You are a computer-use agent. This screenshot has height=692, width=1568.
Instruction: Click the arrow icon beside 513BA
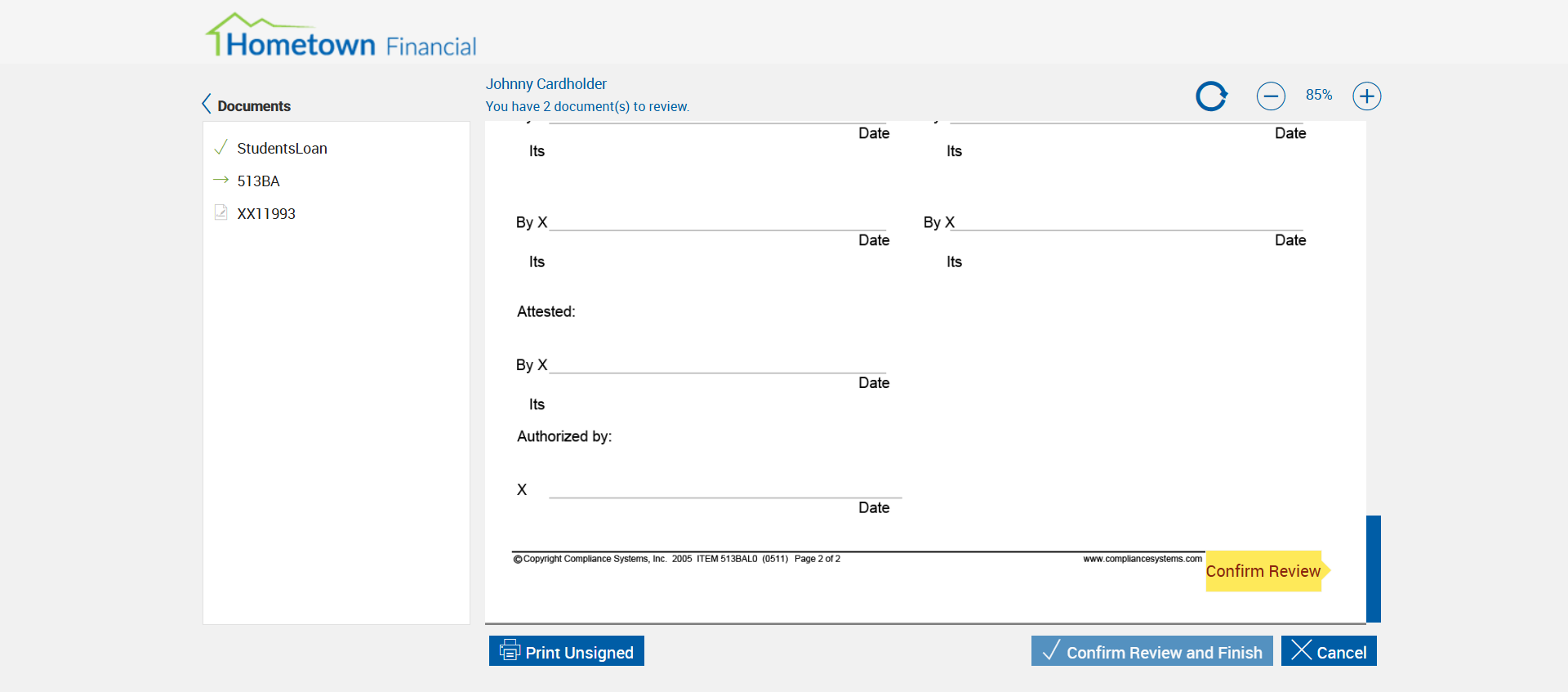point(220,181)
